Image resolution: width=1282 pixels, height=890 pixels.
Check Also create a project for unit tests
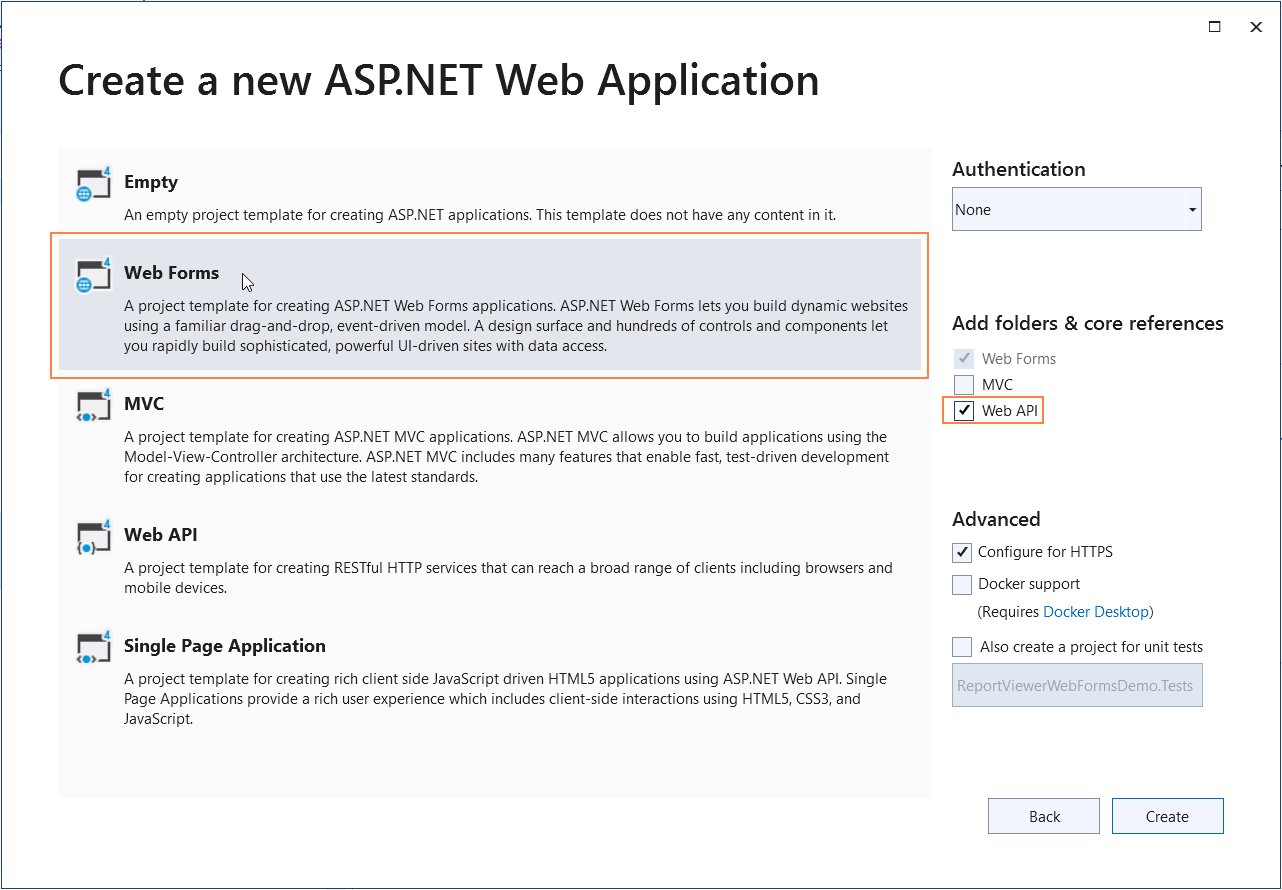962,647
